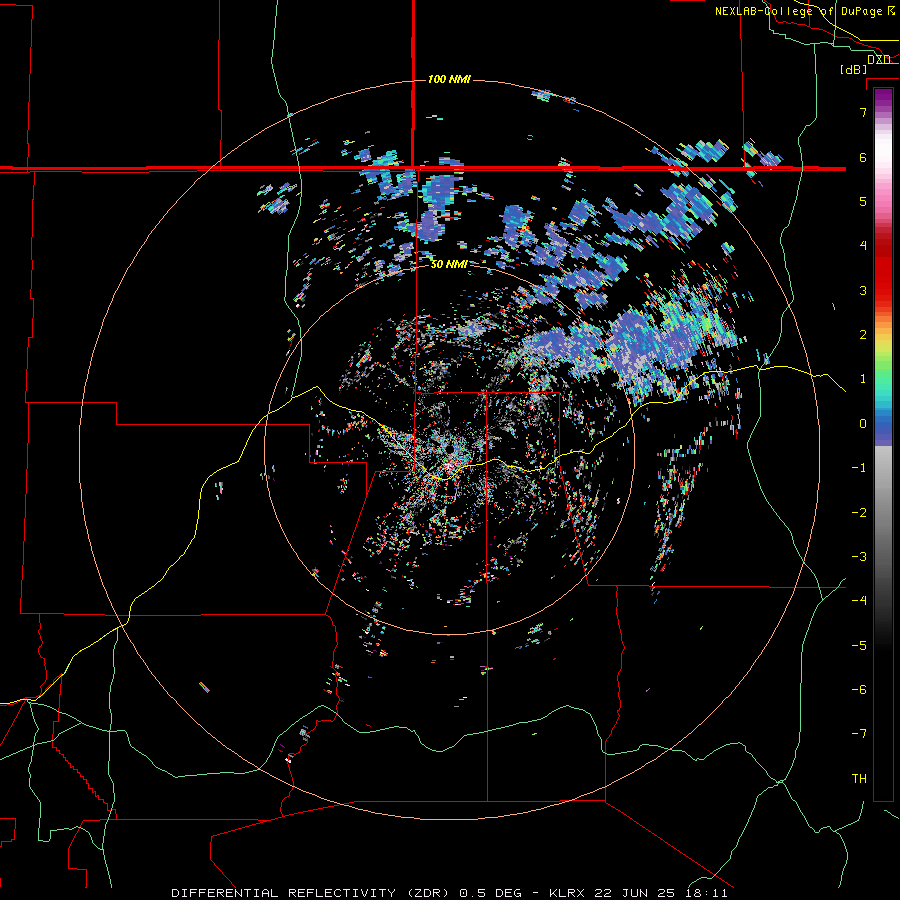This screenshot has width=900, height=900.
Task: Click the 1 dB tick label on the color scale
Action: pyautogui.click(x=863, y=379)
